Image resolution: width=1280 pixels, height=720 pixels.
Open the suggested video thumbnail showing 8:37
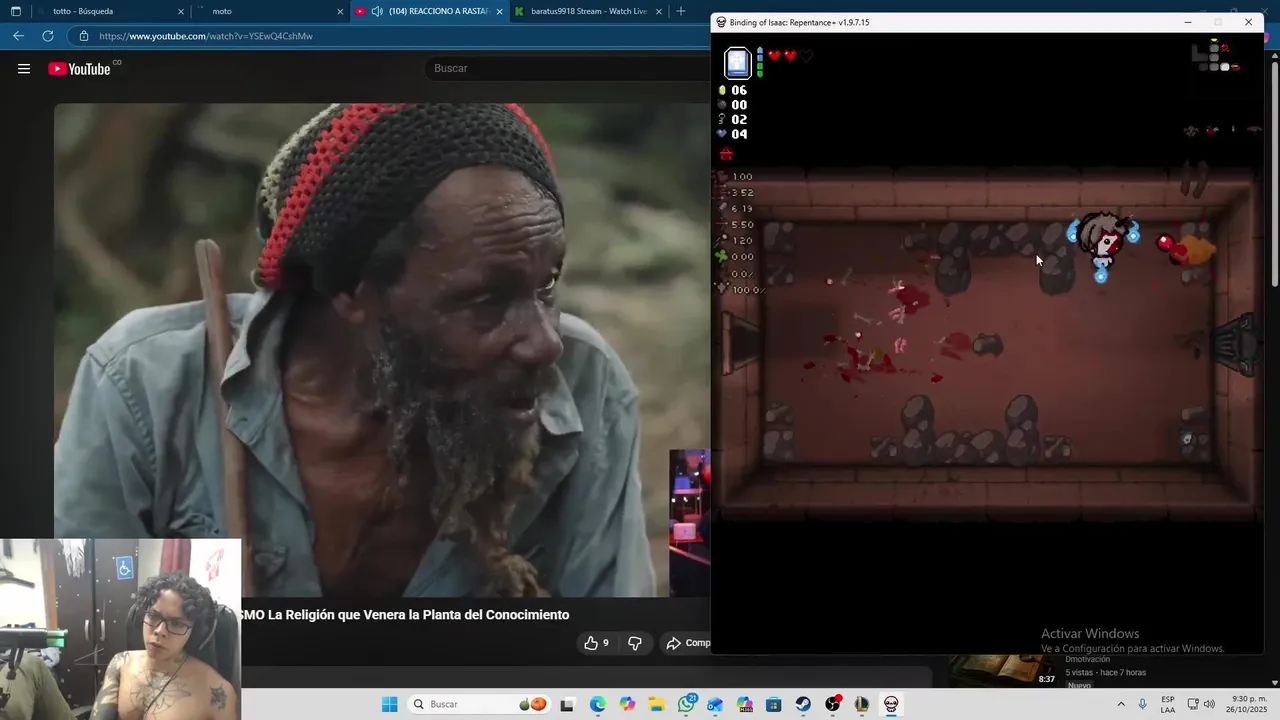click(1003, 670)
